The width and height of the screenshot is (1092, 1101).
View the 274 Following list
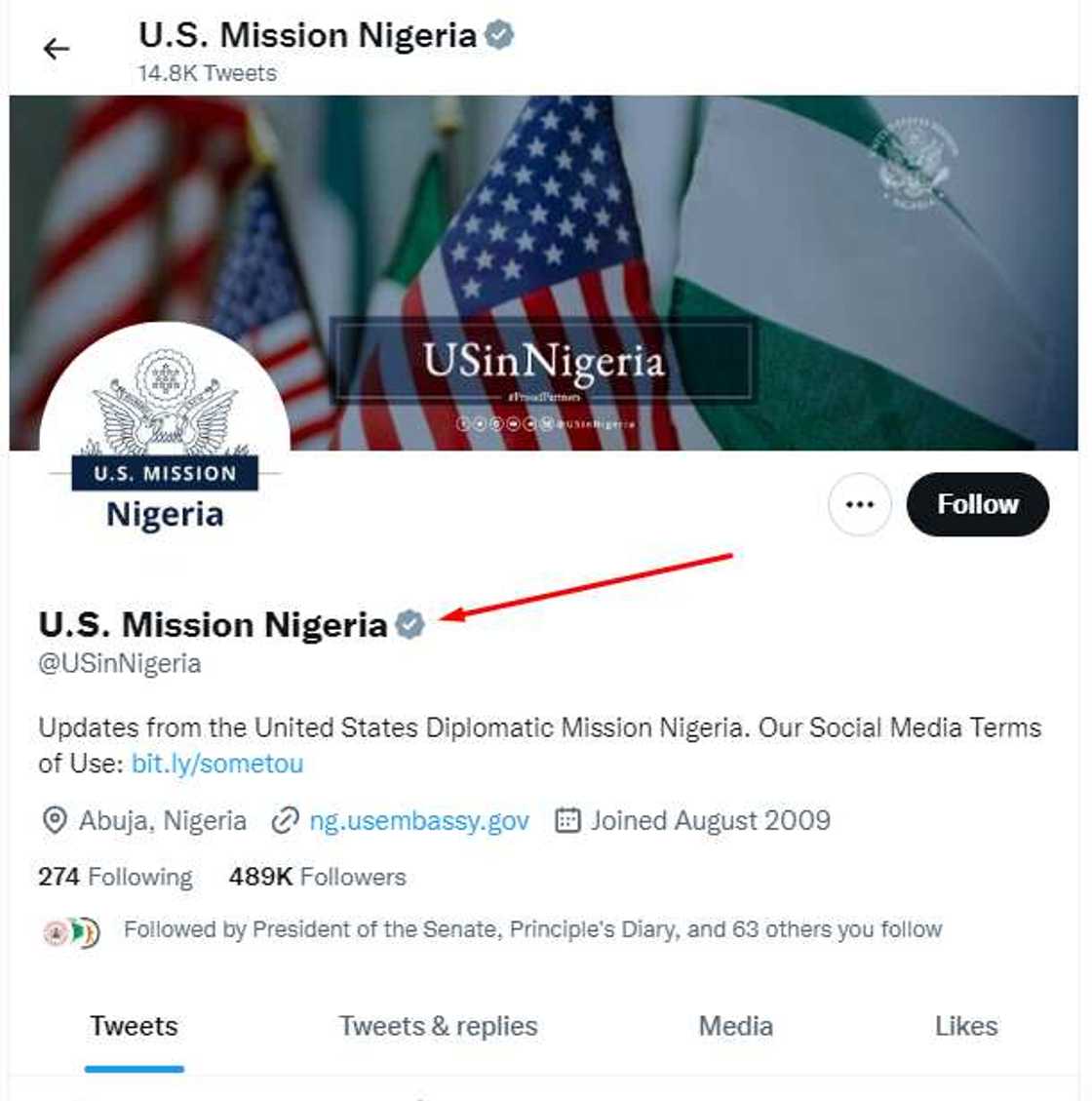pyautogui.click(x=115, y=877)
